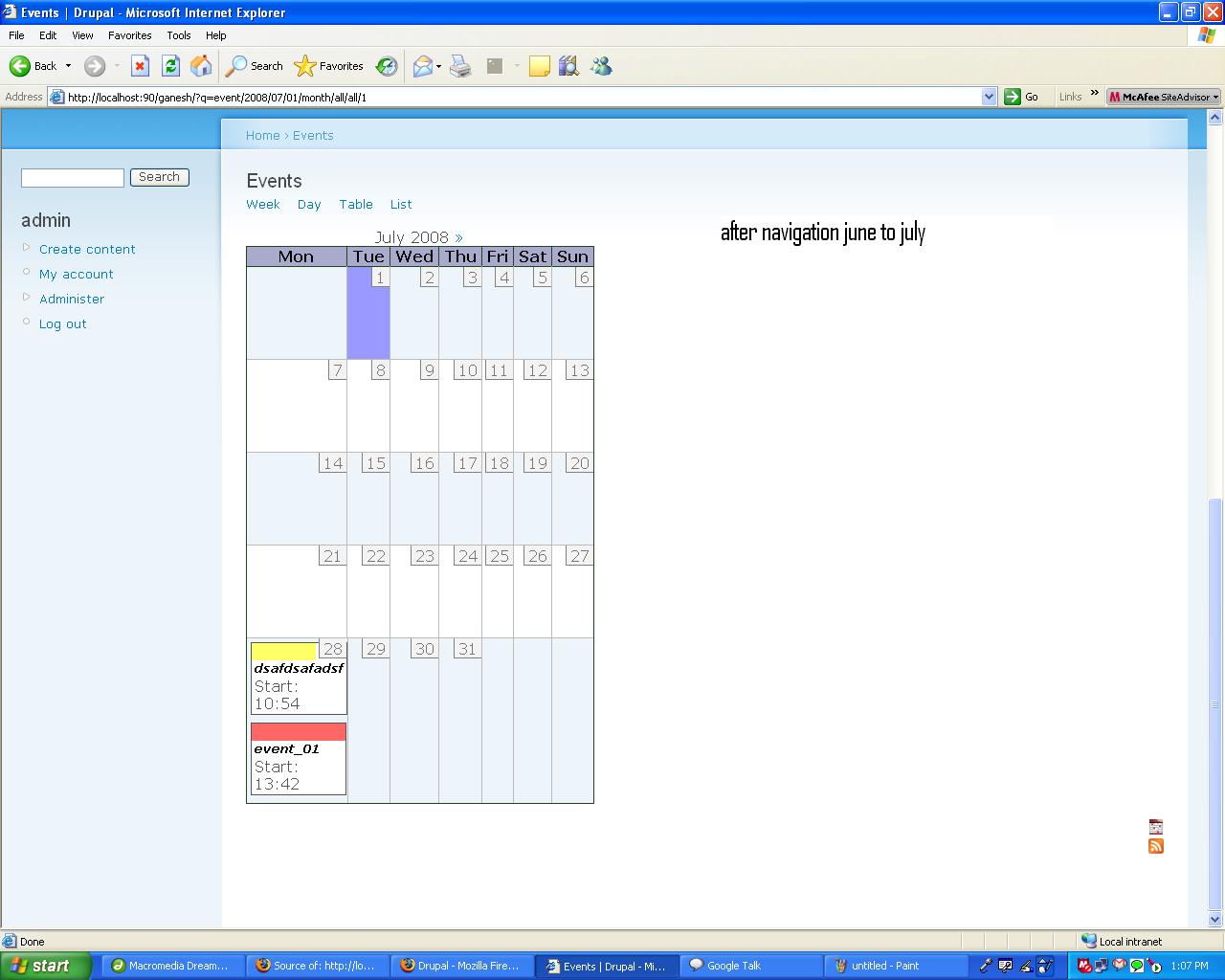The image size is (1225, 980).
Task: Open Favorites via the star icon
Action: 304,66
